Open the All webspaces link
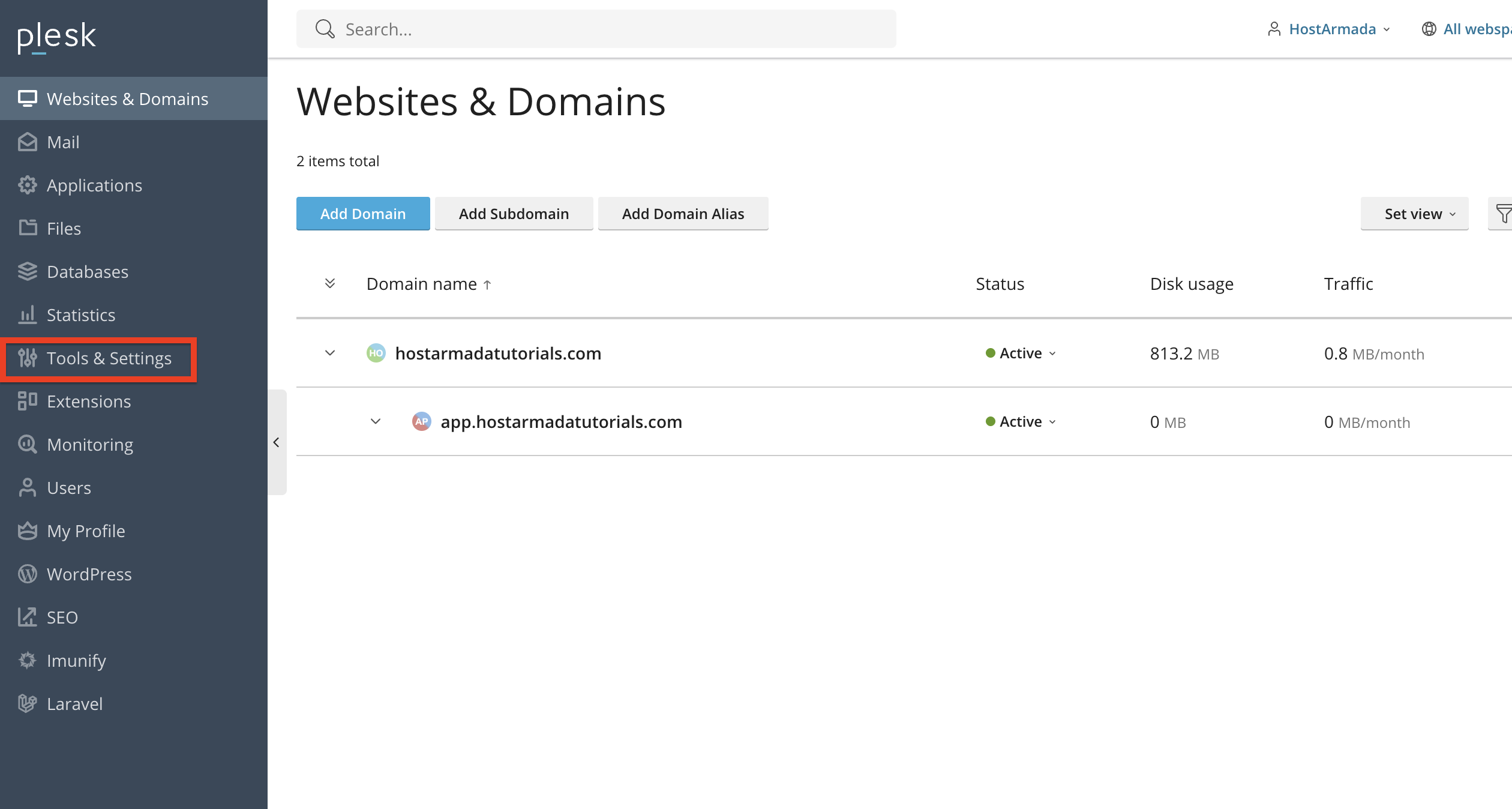The height and width of the screenshot is (809, 1512). (1477, 29)
